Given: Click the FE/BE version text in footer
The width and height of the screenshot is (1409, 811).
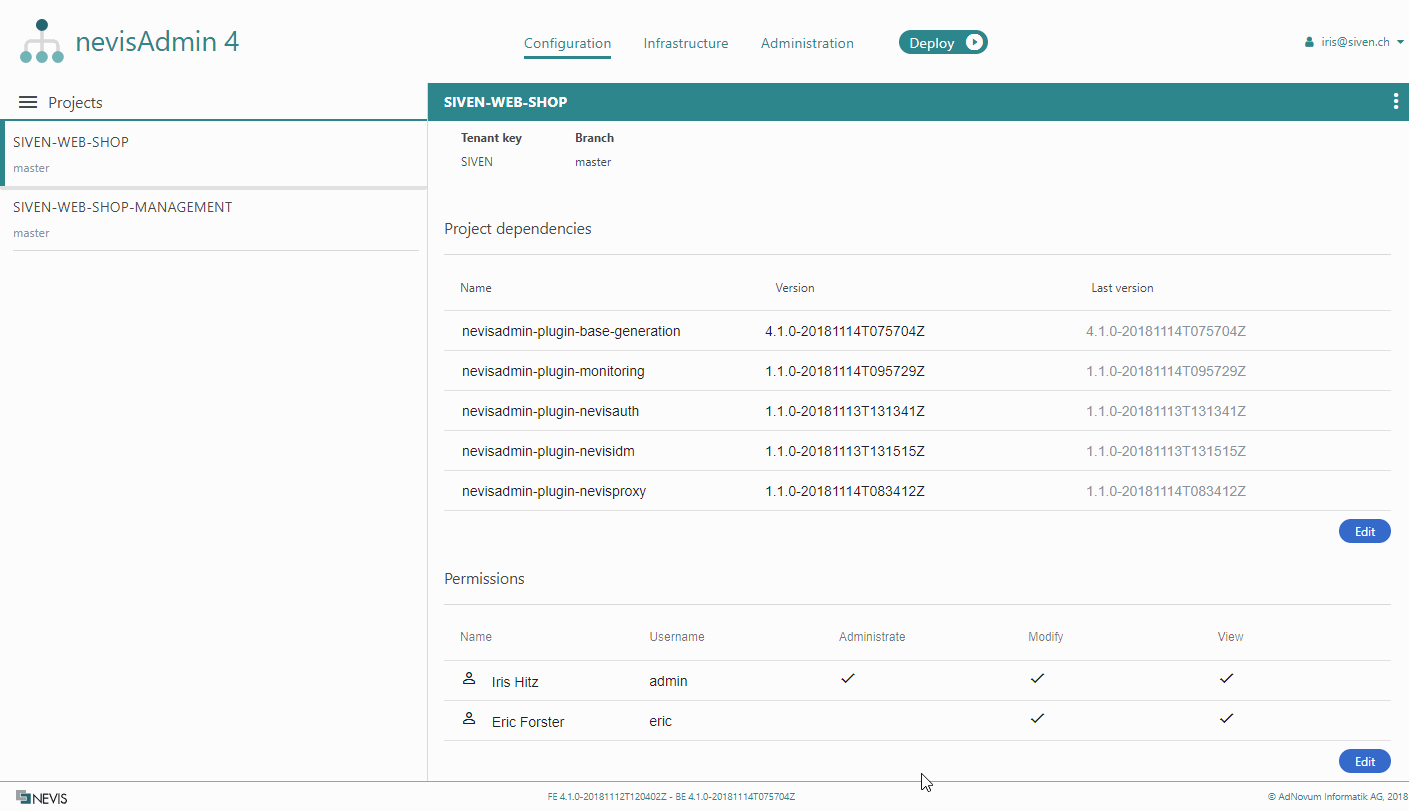Looking at the screenshot, I should [671, 797].
